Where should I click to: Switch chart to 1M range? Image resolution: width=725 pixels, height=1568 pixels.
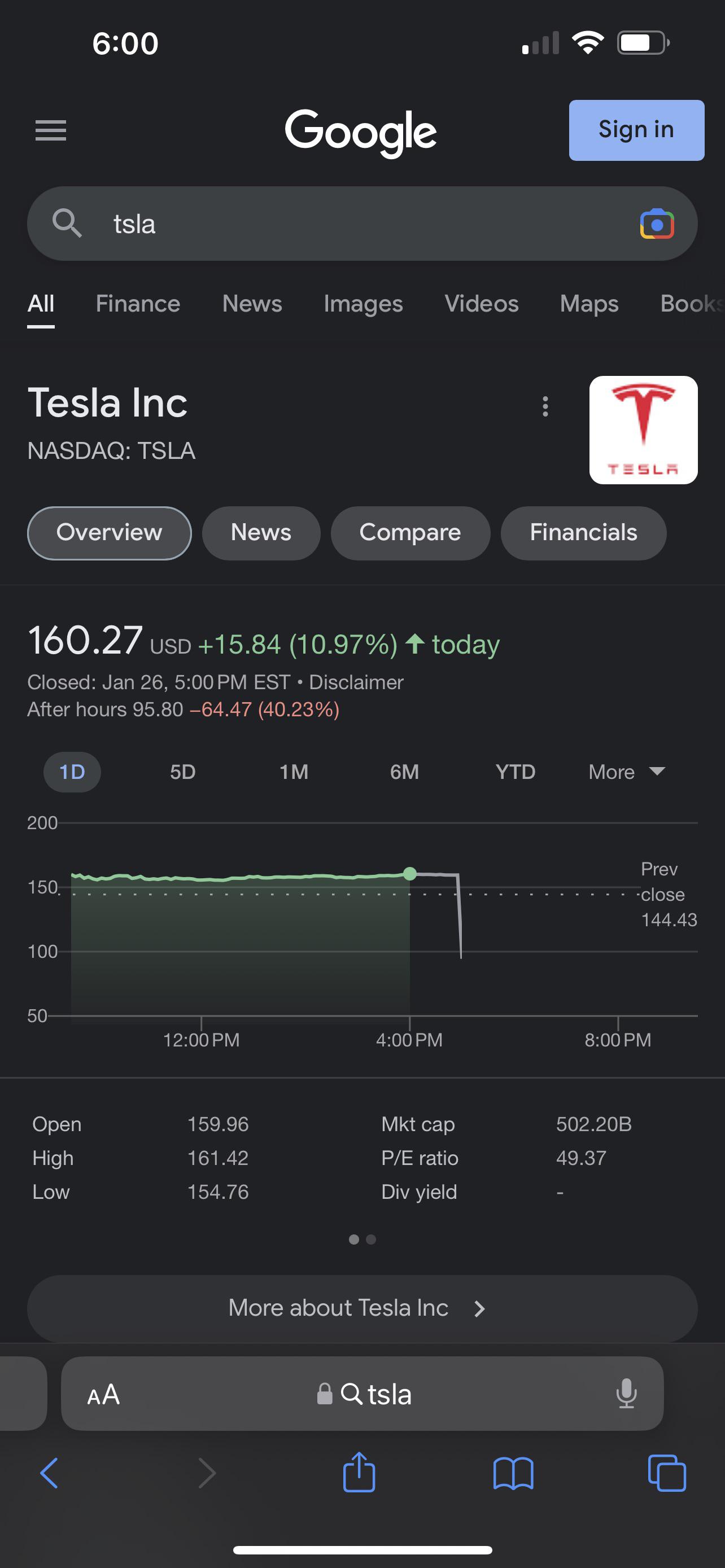[294, 772]
